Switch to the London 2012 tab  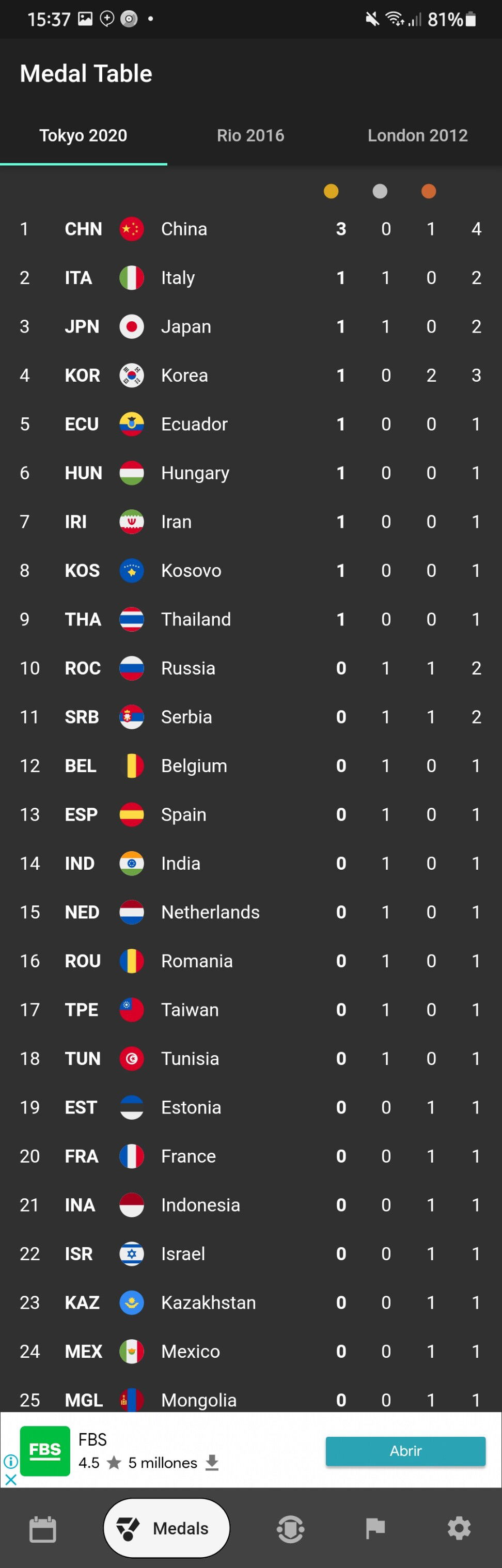click(417, 135)
